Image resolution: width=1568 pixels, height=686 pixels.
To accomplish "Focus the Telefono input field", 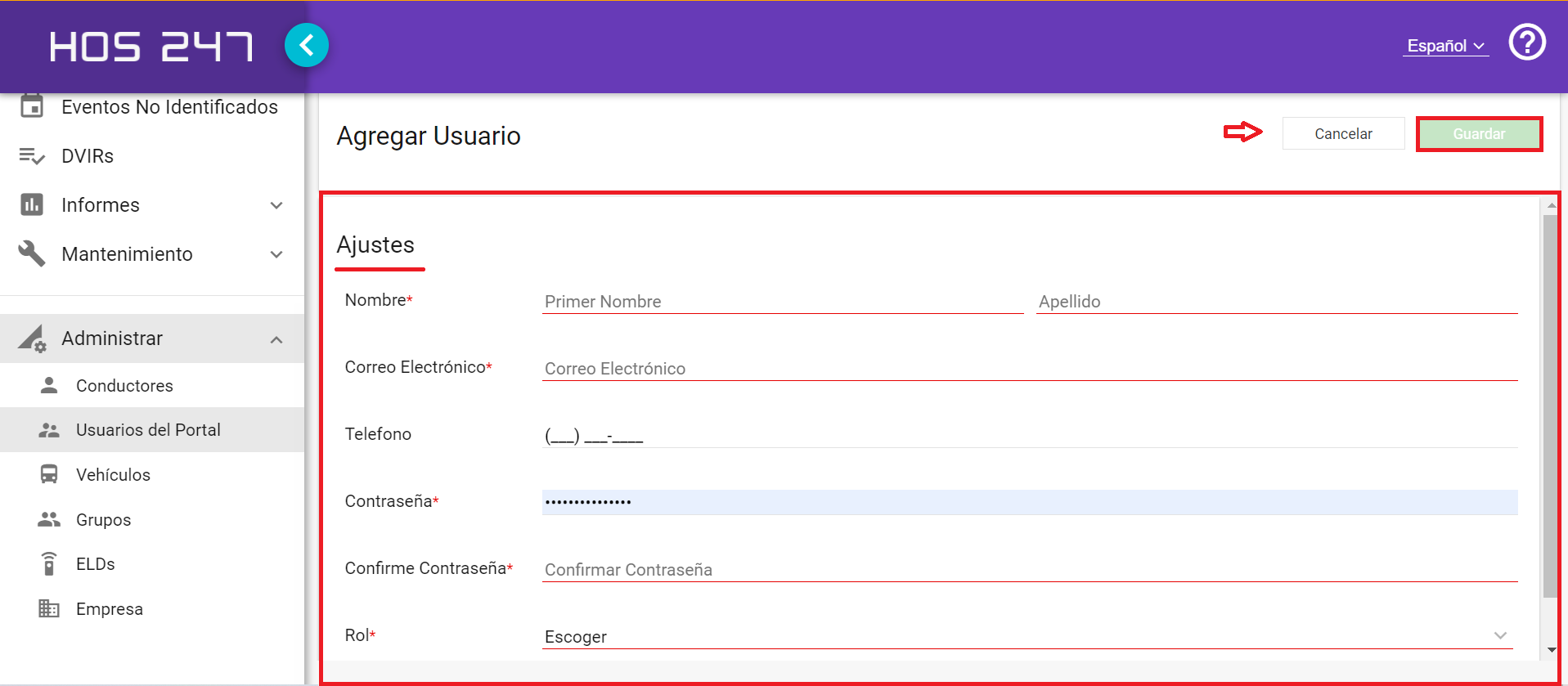I will tap(1030, 435).
